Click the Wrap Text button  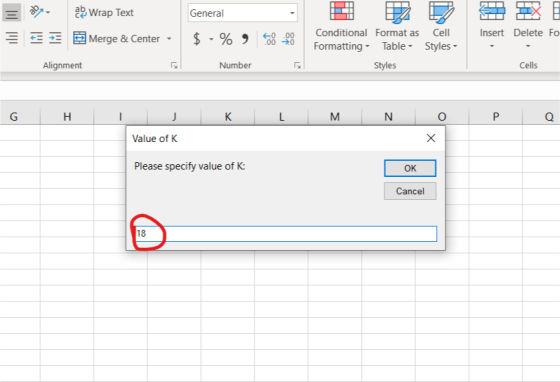point(104,12)
